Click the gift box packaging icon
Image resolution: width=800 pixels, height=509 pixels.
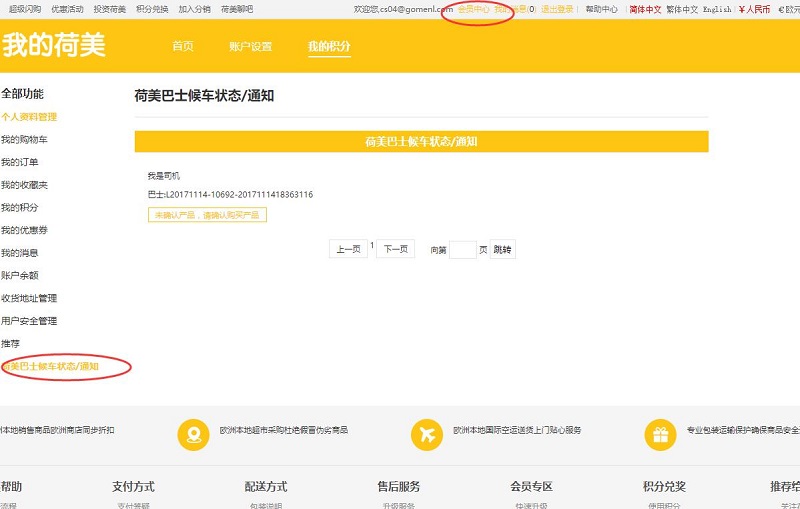(661, 435)
